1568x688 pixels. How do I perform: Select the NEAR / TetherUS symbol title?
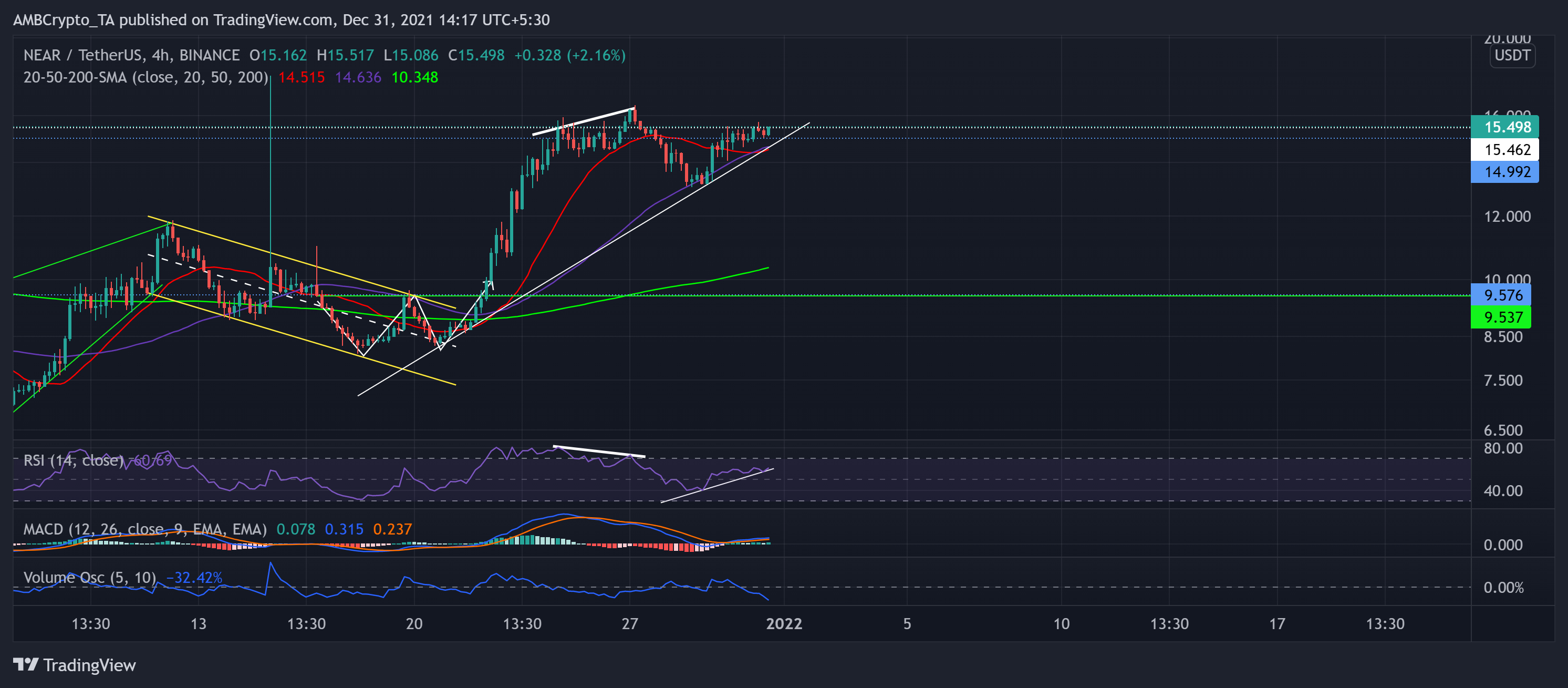[83, 55]
